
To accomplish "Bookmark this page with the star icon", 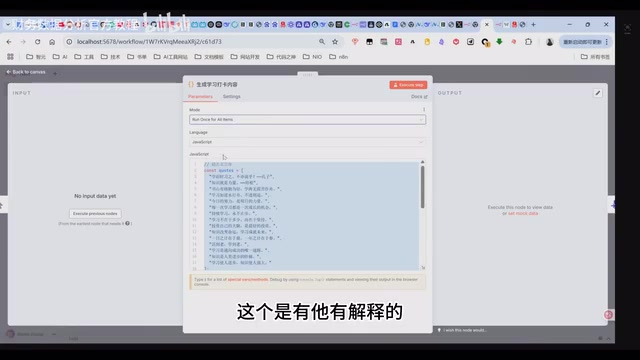I will point(335,42).
